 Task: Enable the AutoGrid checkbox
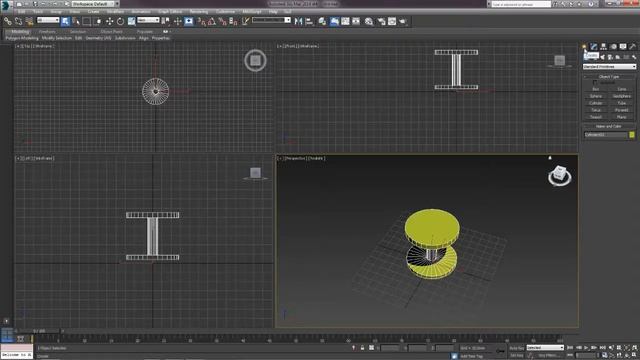pos(595,82)
